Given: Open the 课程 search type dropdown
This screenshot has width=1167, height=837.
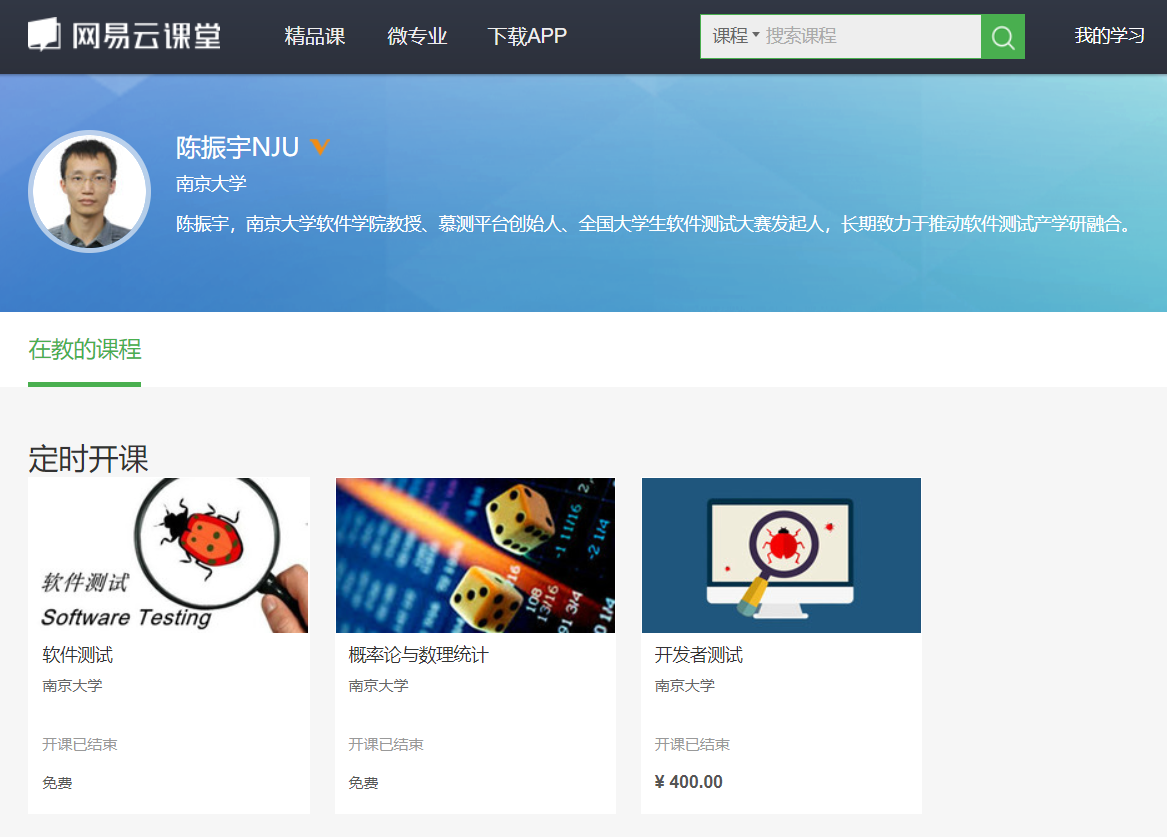Looking at the screenshot, I should (x=735, y=36).
